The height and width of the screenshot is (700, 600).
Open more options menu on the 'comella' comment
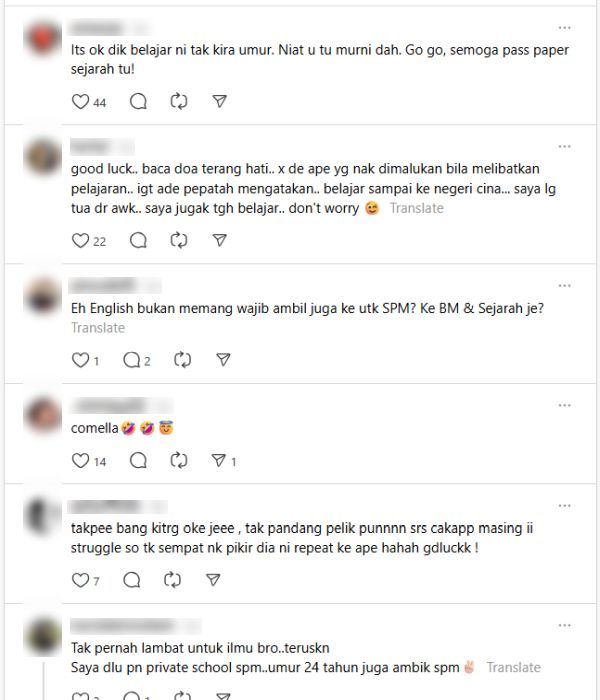tap(565, 405)
